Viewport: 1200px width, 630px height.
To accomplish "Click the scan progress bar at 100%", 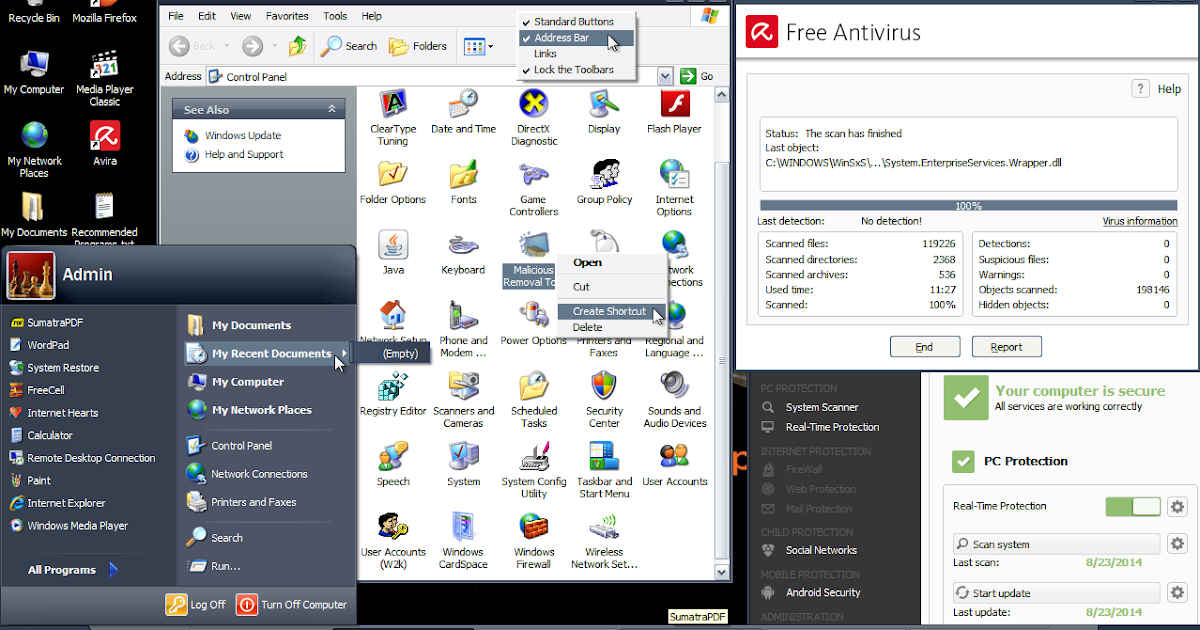I will point(968,206).
